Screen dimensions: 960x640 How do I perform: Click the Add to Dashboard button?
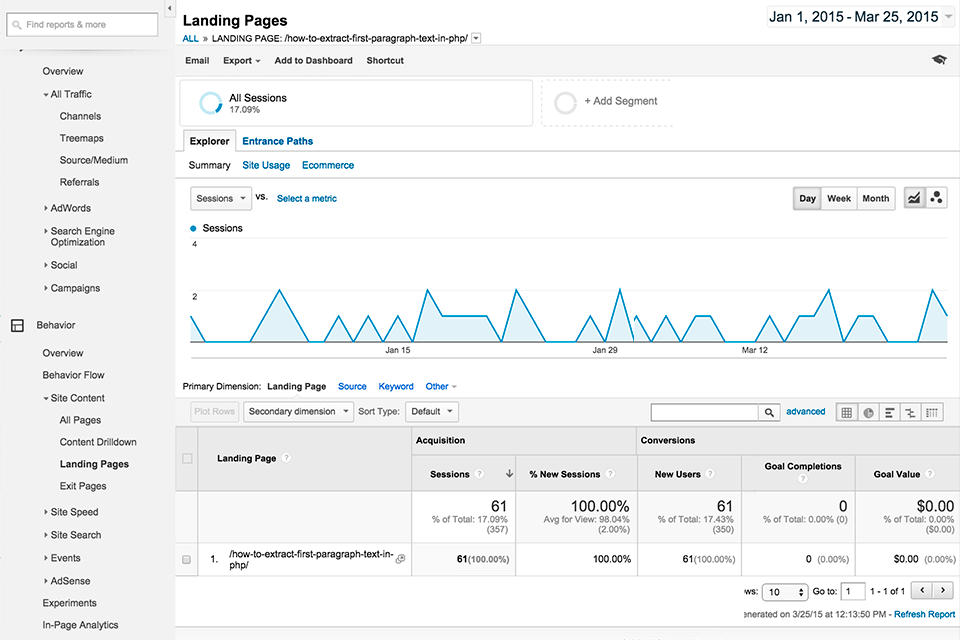pyautogui.click(x=313, y=60)
